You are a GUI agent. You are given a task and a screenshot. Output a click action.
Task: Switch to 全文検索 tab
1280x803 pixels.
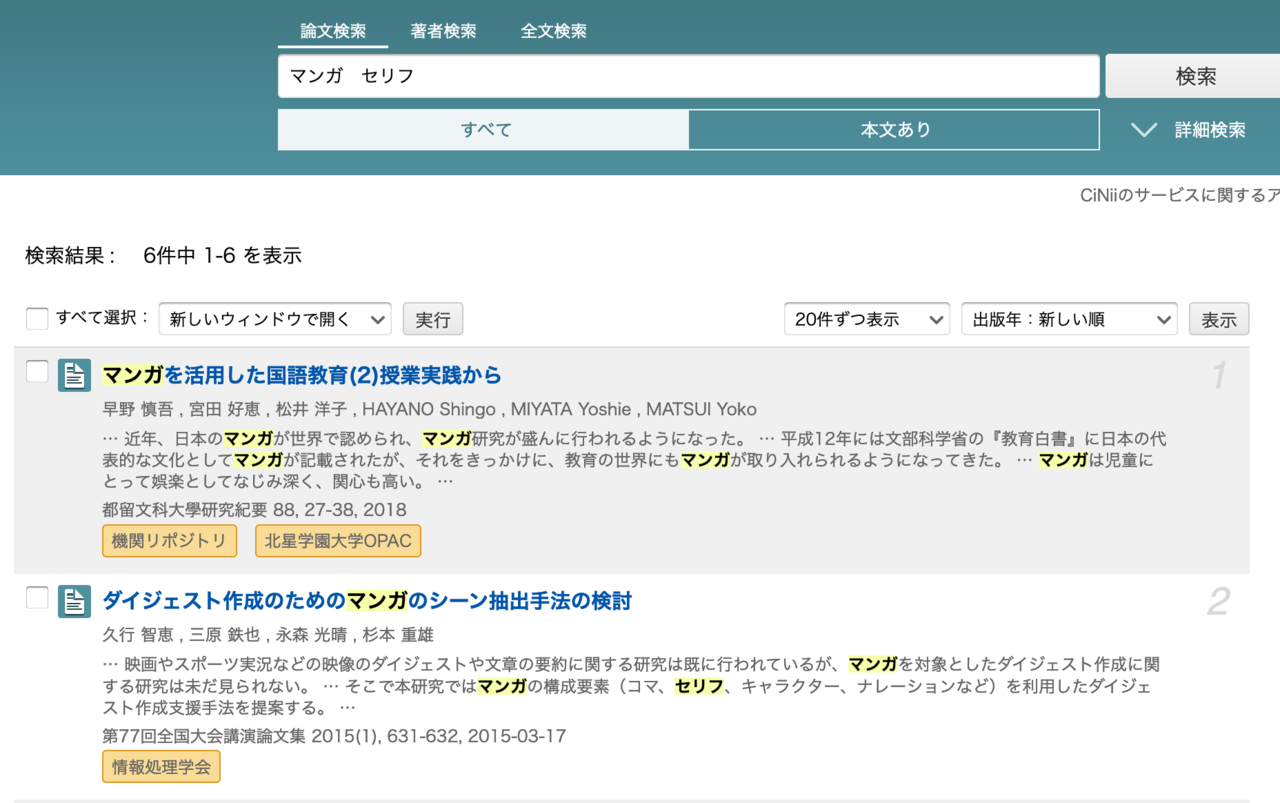pos(553,31)
